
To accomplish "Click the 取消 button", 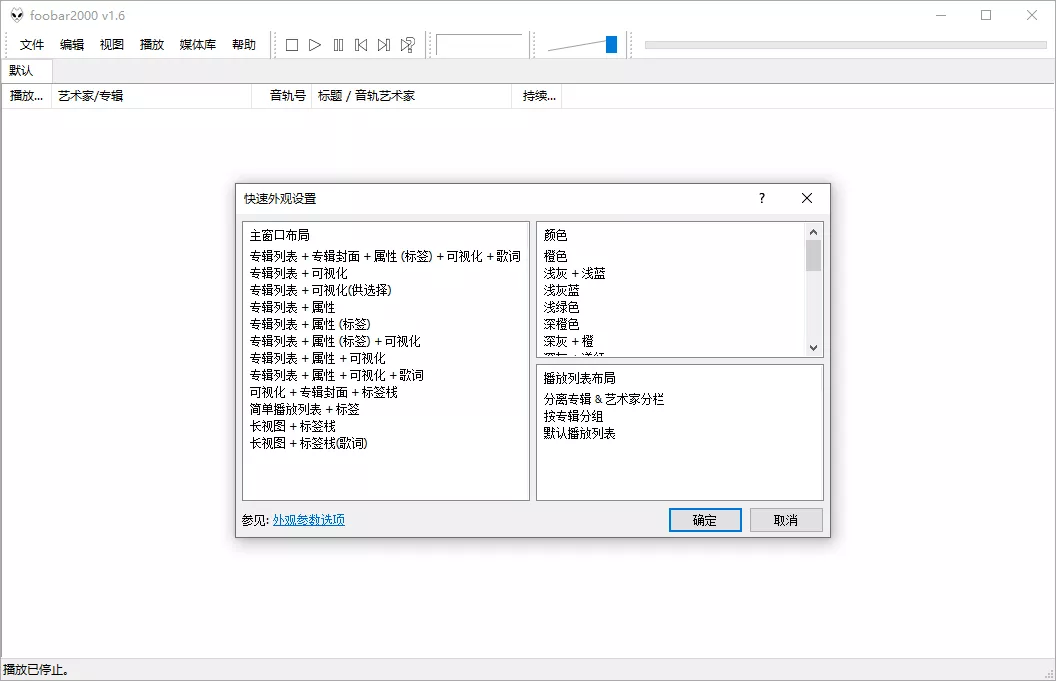I will (x=786, y=519).
